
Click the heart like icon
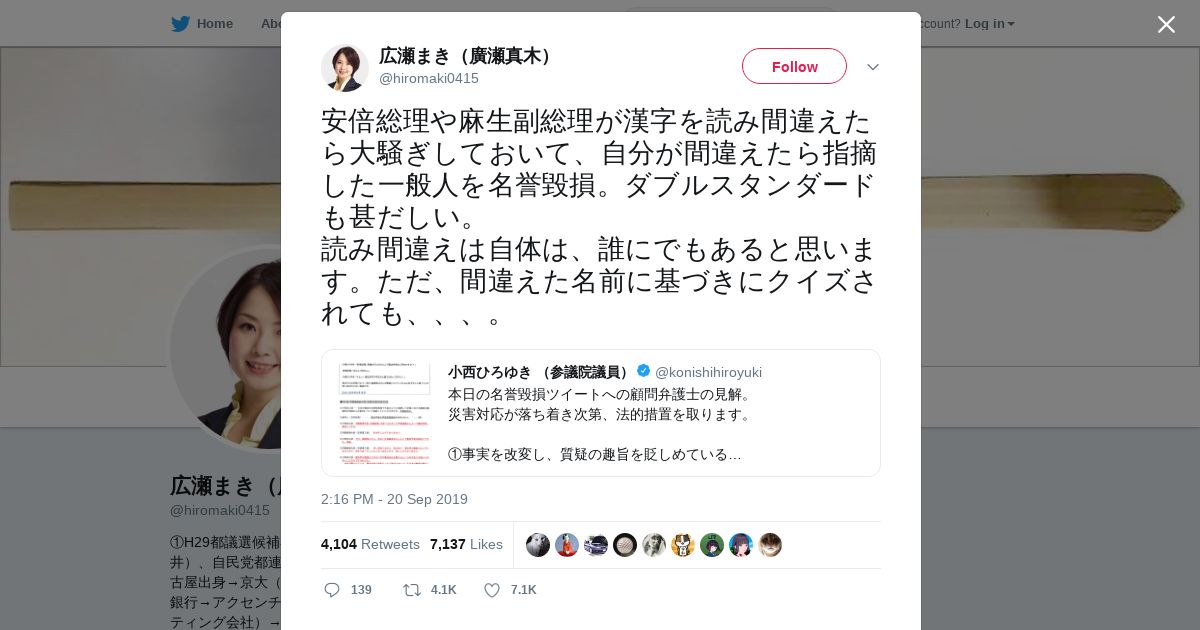click(x=492, y=590)
